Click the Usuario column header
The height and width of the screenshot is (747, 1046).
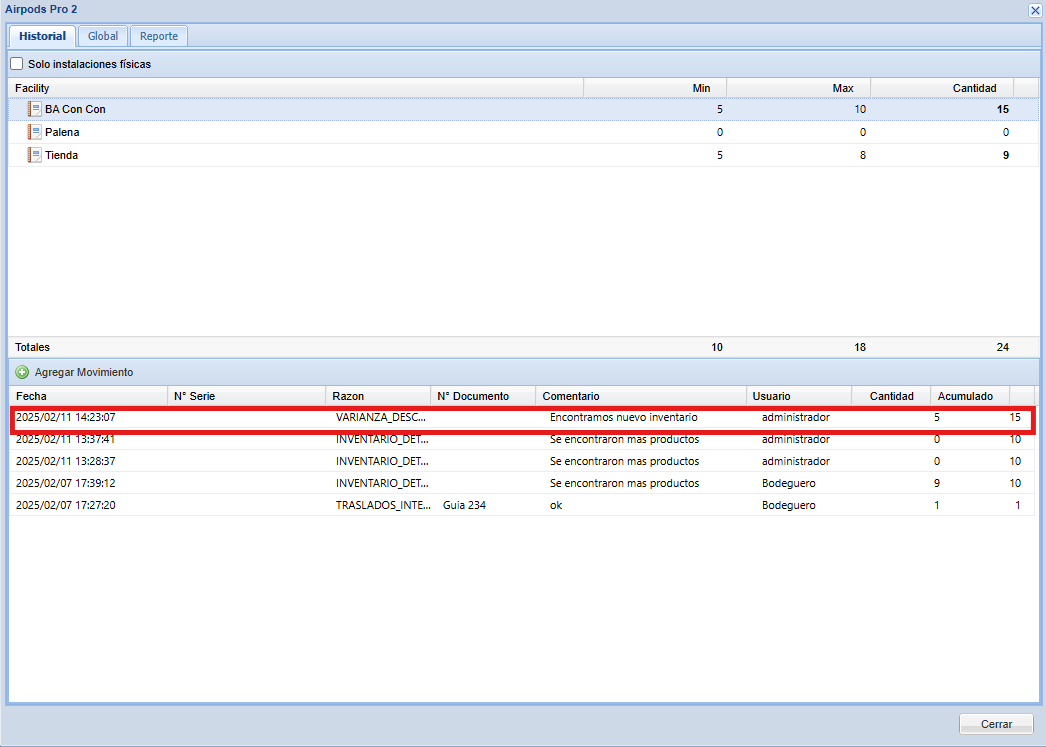pyautogui.click(x=799, y=396)
